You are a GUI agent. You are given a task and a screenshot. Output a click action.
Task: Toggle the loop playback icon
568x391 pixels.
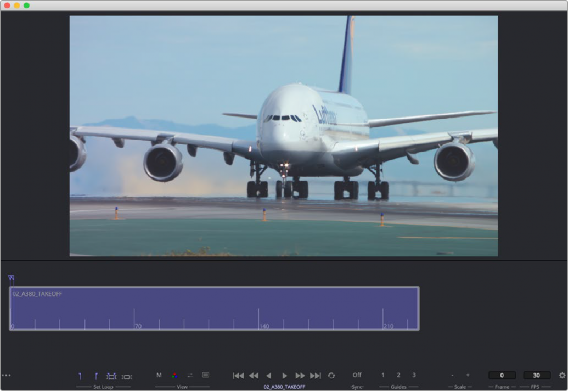pos(331,376)
